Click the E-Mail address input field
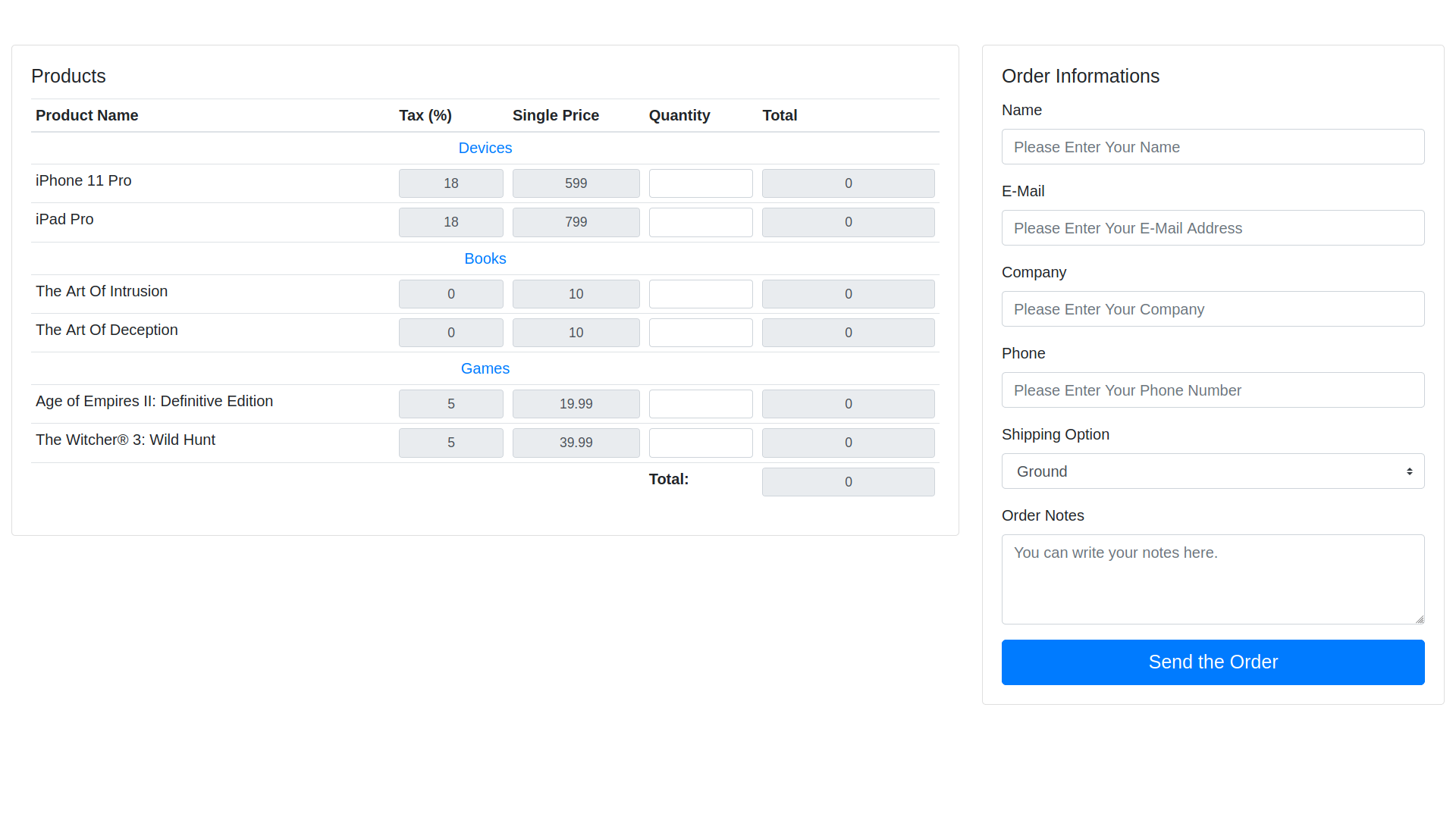 pyautogui.click(x=1212, y=227)
